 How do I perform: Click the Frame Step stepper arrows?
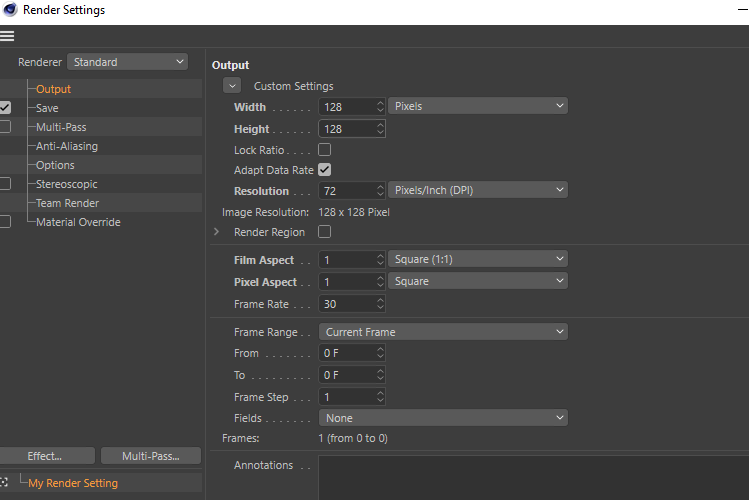pos(380,397)
